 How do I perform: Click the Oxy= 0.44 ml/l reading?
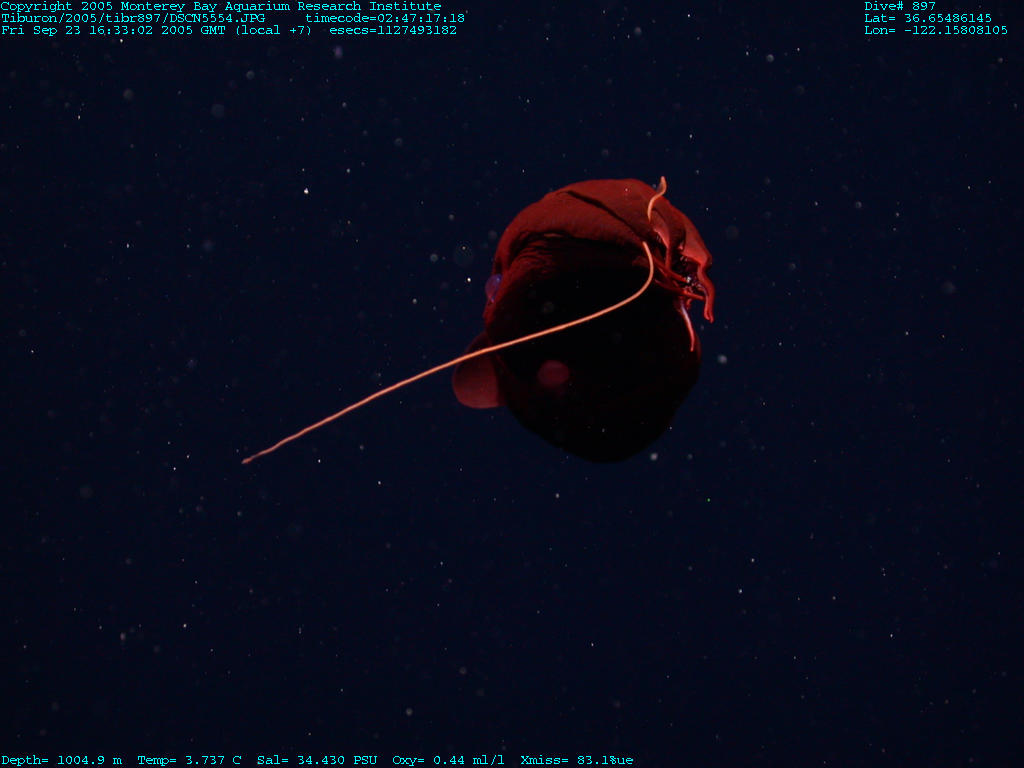pyautogui.click(x=448, y=760)
